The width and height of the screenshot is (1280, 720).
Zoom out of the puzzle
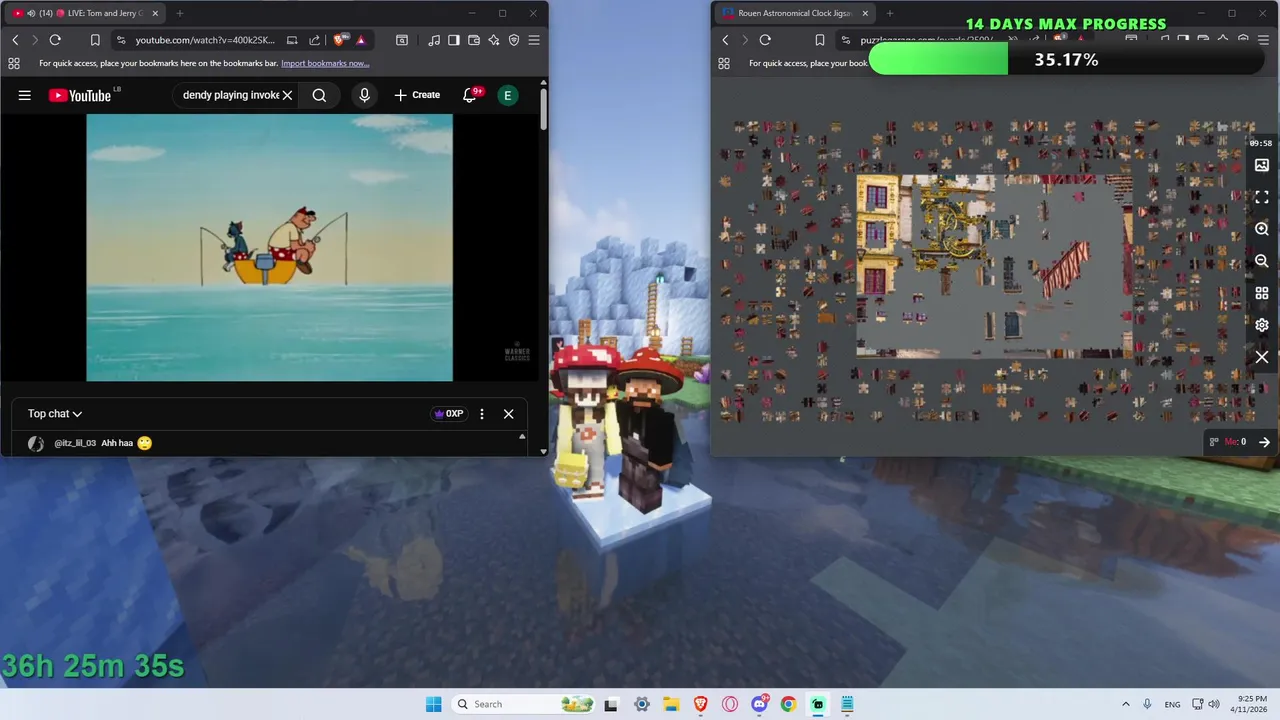click(1262, 261)
